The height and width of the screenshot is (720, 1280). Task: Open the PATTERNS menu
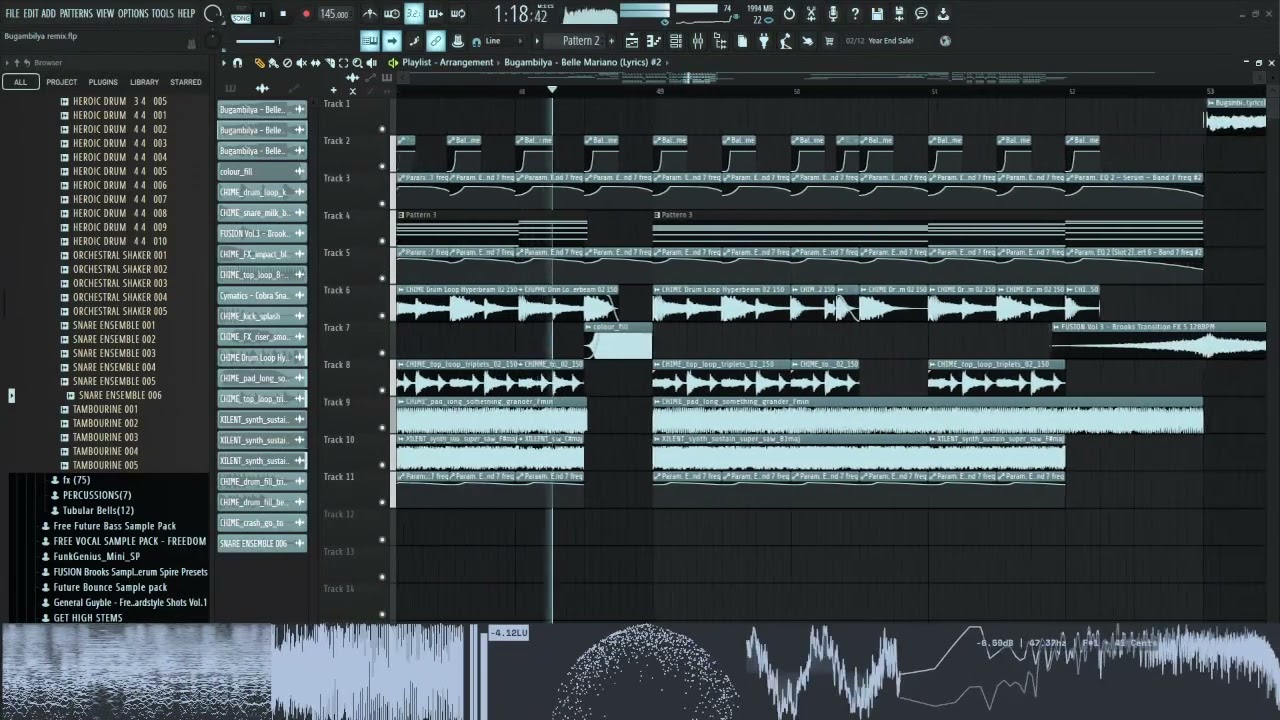tap(76, 14)
